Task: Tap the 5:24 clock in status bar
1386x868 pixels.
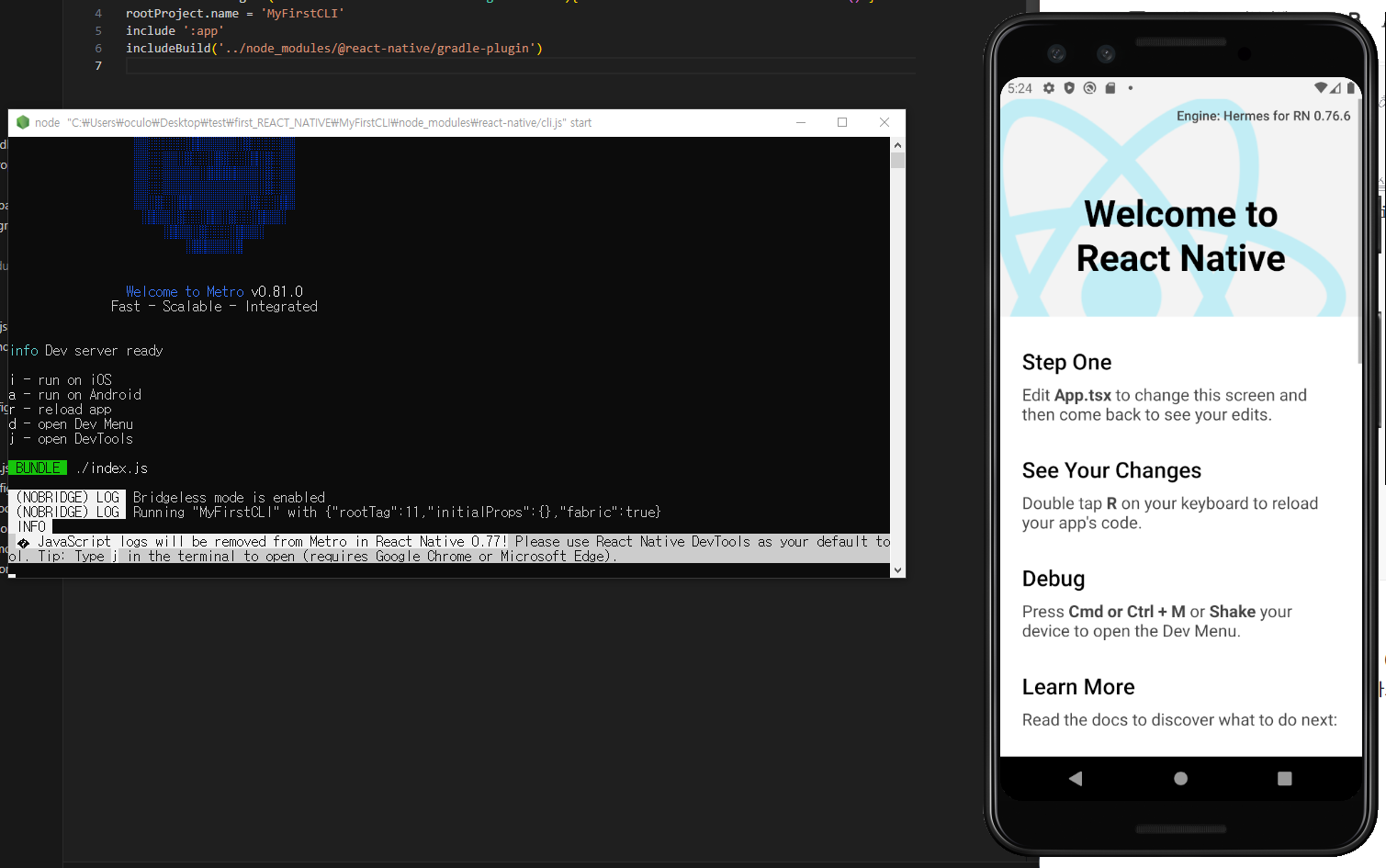Action: point(1020,88)
